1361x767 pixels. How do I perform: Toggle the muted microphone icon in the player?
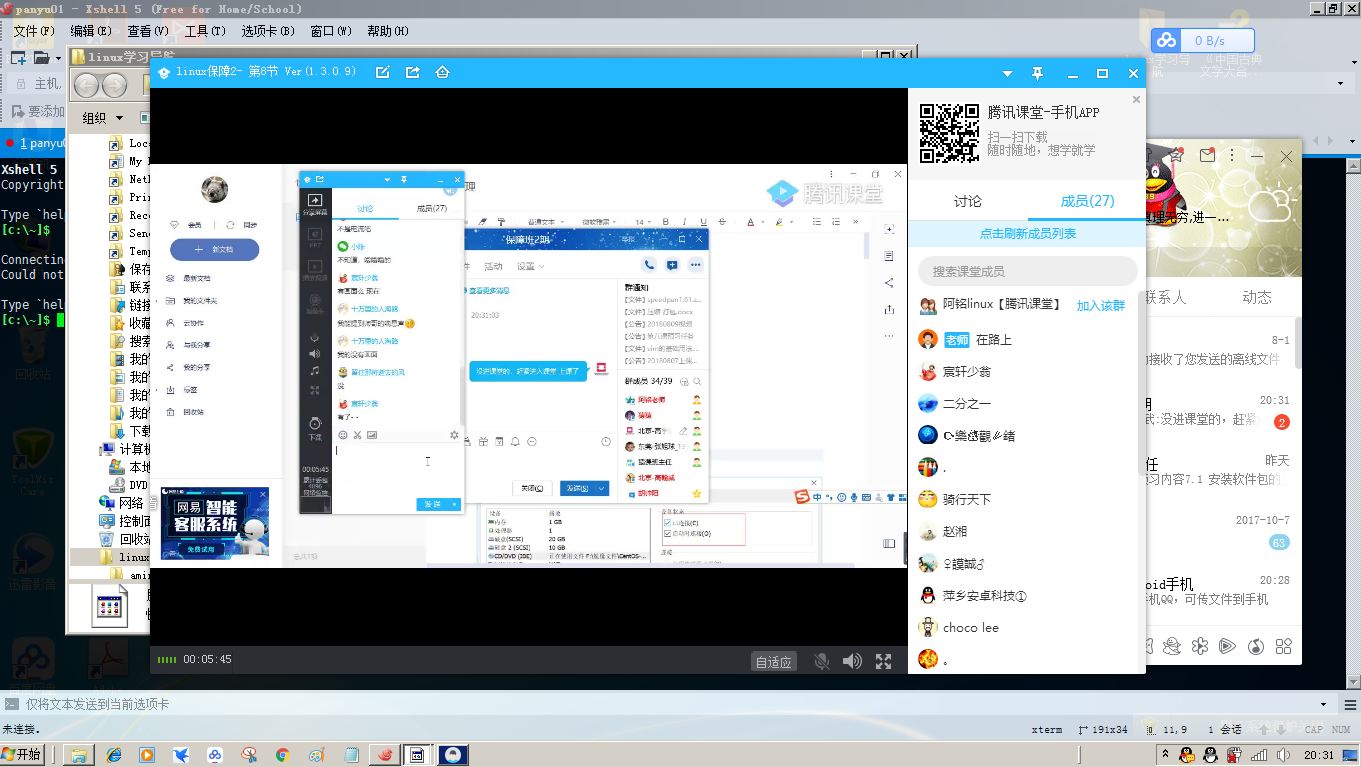click(x=822, y=661)
